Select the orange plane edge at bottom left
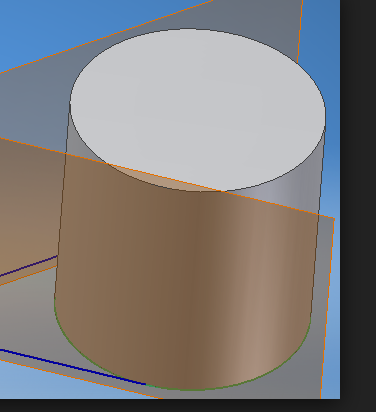 point(80,379)
